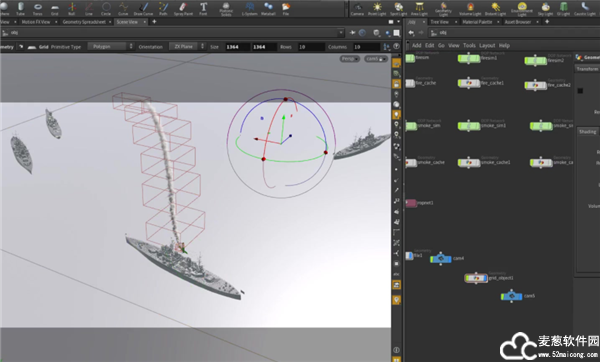600x362 pixels.
Task: Create a Distant Light from the shelf
Action: 495,8
